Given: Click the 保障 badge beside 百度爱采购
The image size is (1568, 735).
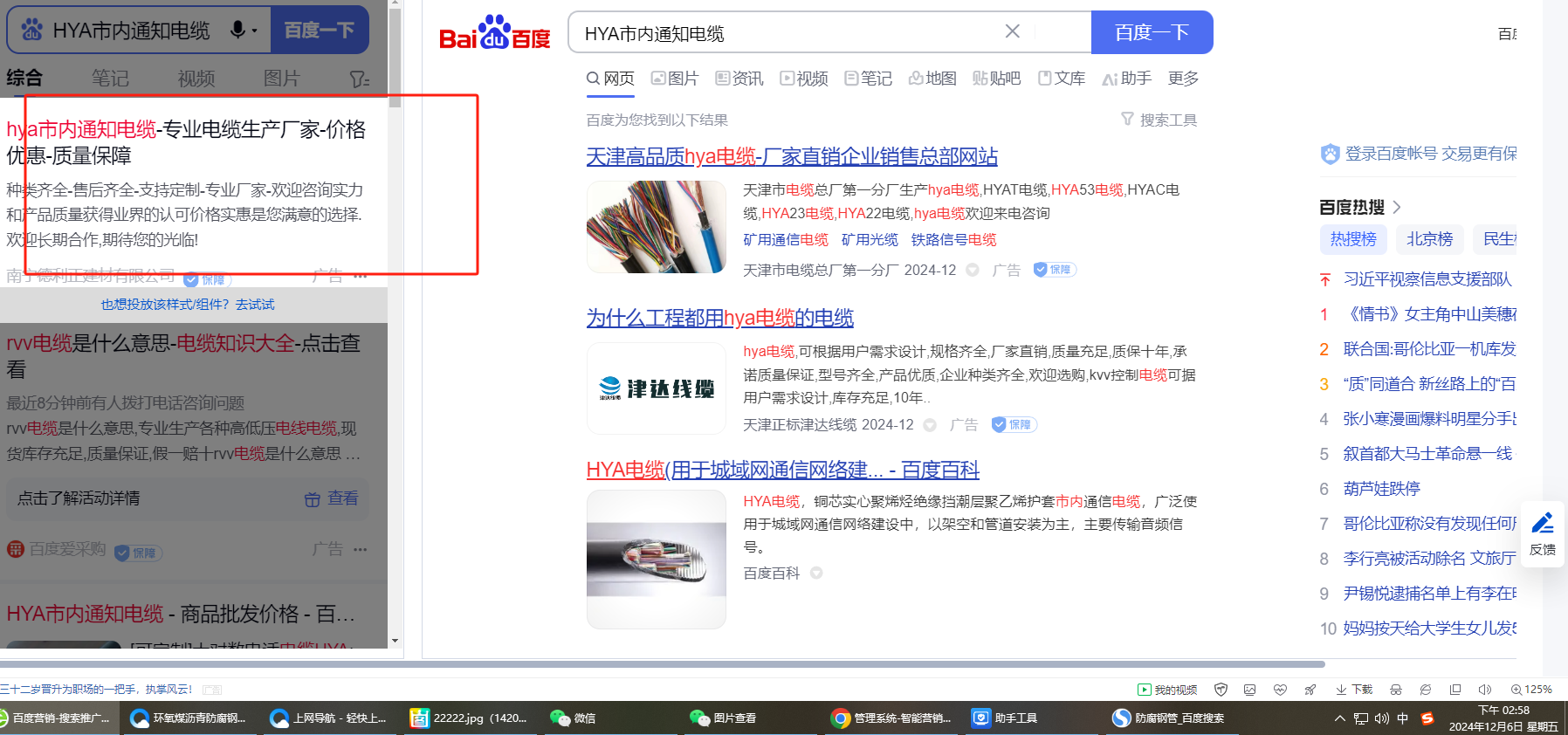Looking at the screenshot, I should coord(138,553).
